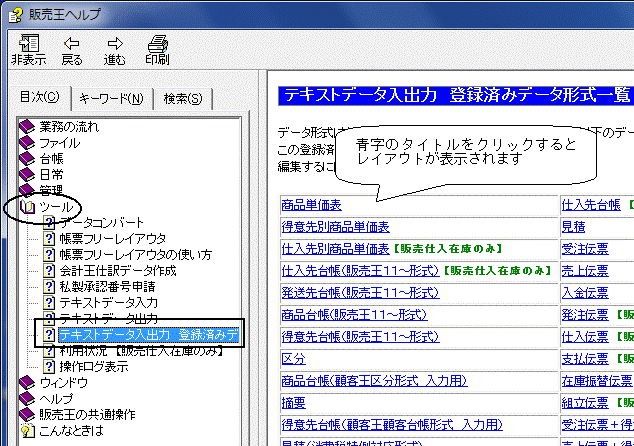Open the 得意先別商品単価表 link

pos(336,227)
